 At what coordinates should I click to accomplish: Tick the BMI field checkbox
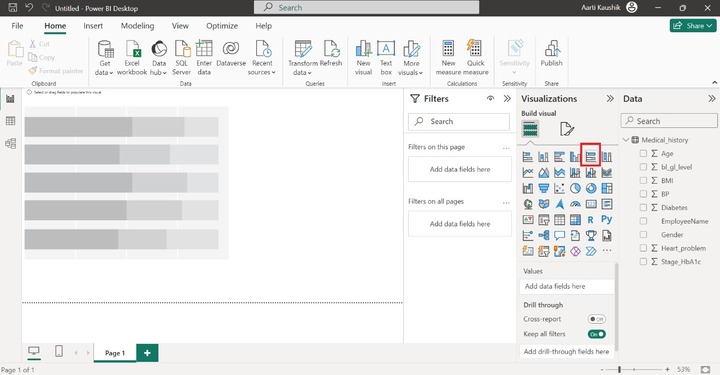(x=643, y=180)
